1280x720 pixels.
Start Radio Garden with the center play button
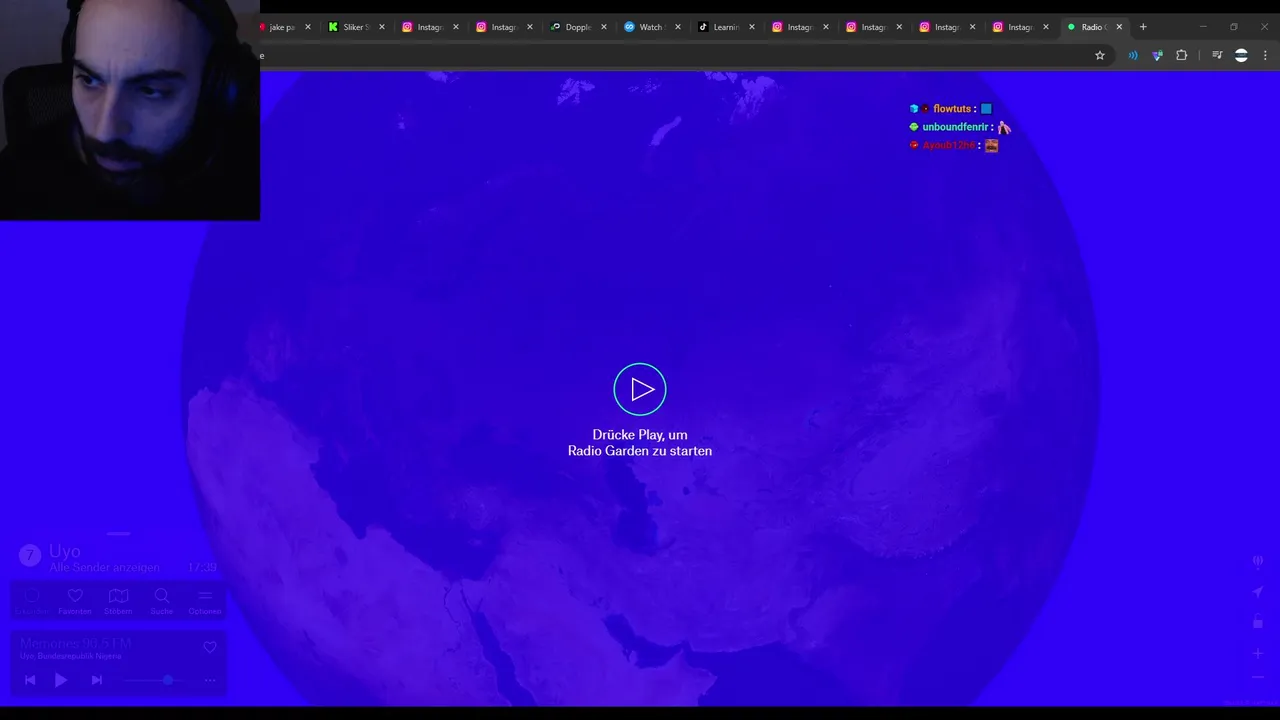pos(640,389)
